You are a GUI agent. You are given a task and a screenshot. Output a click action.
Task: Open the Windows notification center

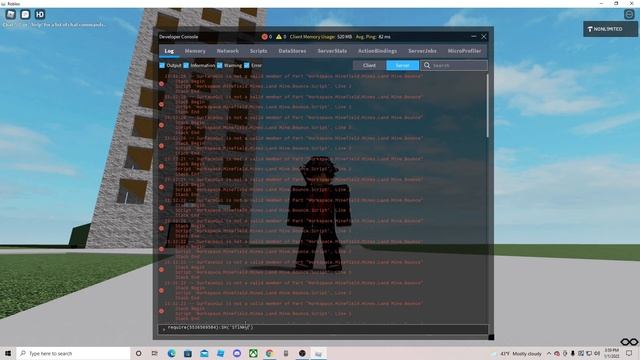629,353
